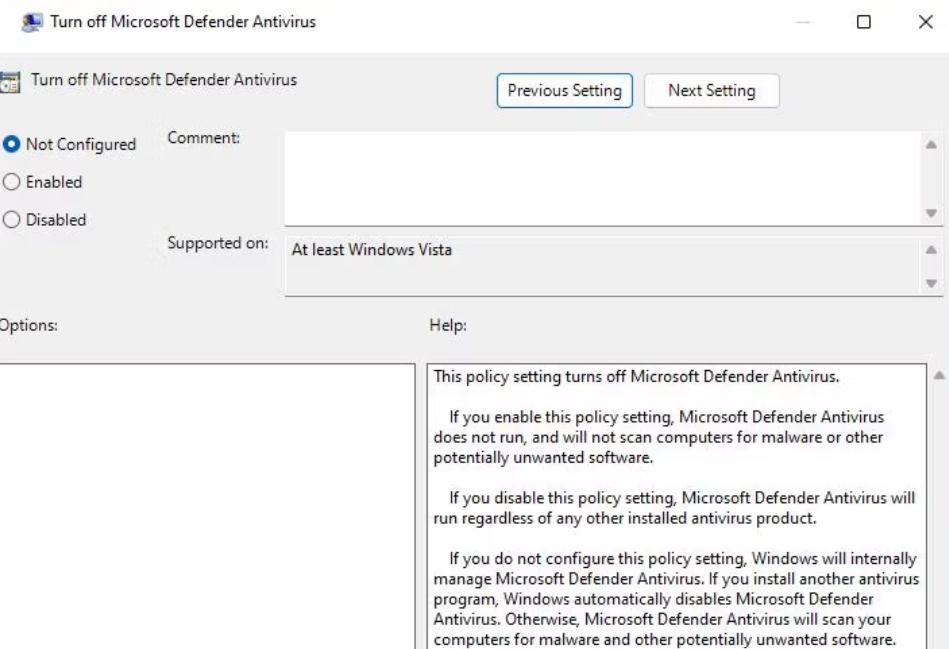The width and height of the screenshot is (949, 649).
Task: Close the Turn off Microsoft Defender Antivirus window
Action: point(925,22)
